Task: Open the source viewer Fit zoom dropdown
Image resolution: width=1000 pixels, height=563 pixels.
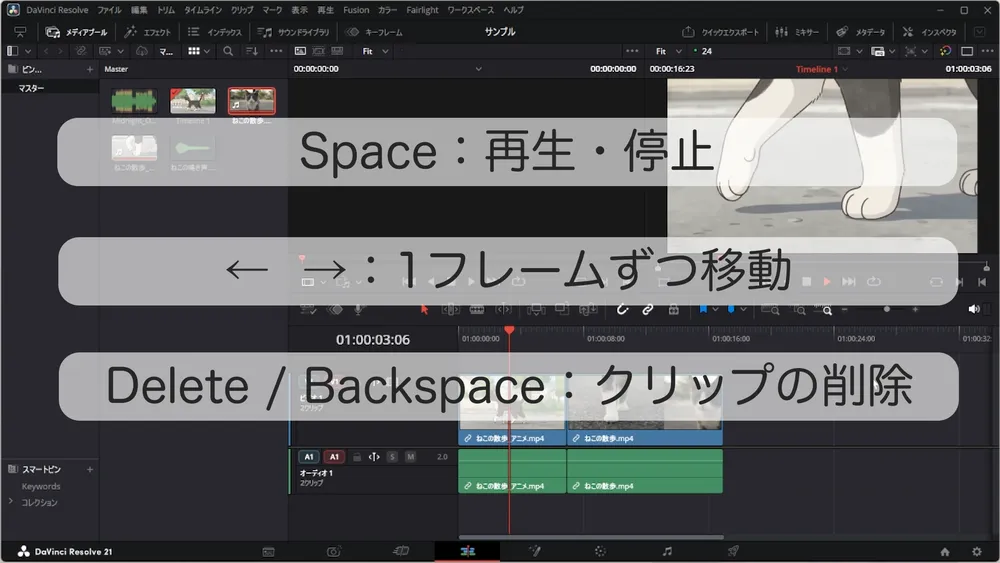Action: 376,51
